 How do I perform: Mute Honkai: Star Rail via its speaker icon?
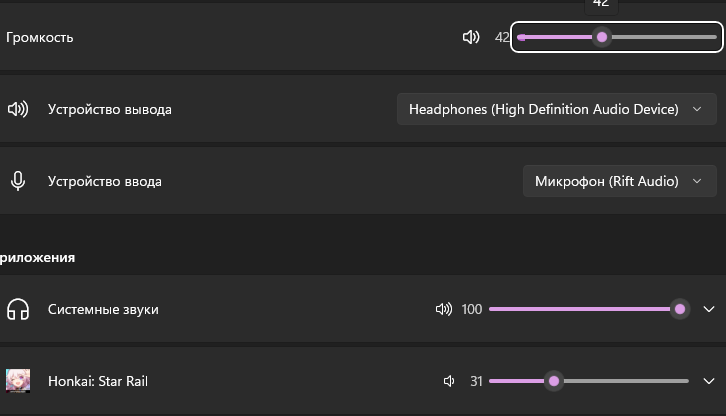click(x=449, y=381)
